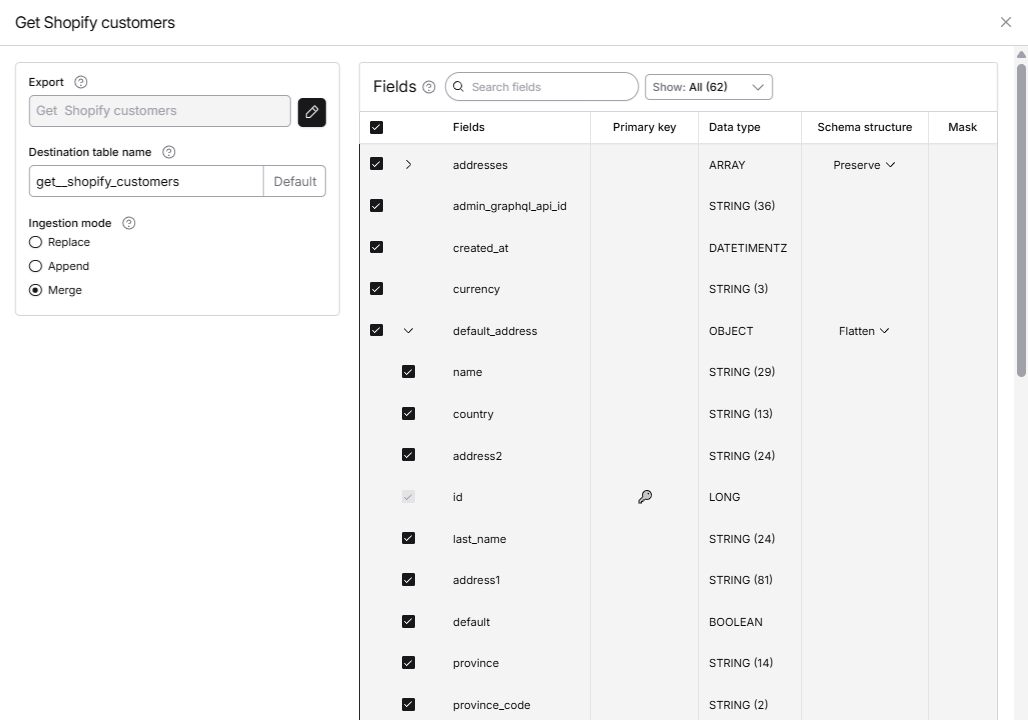Click the magnifier icon in Search fields
The image size is (1028, 720).
point(458,87)
